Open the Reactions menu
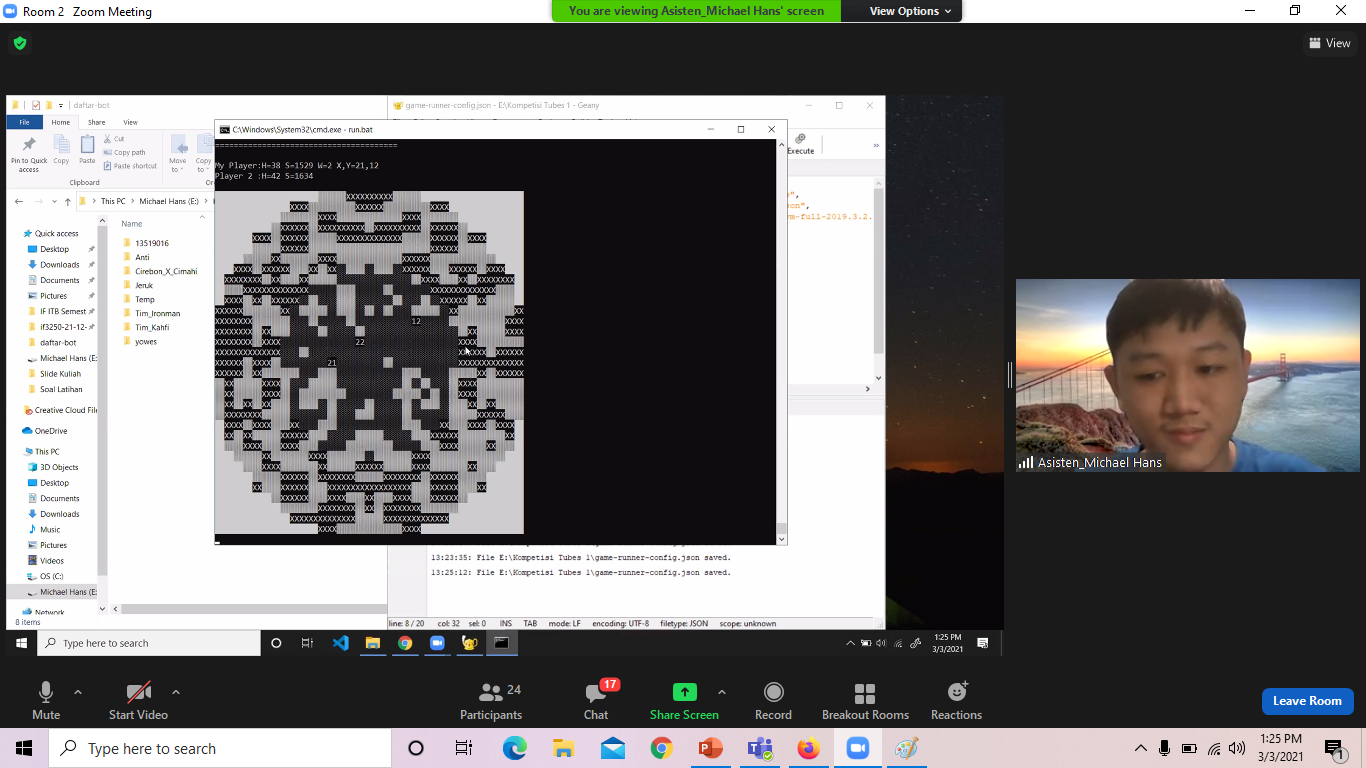The height and width of the screenshot is (768, 1366). [956, 700]
